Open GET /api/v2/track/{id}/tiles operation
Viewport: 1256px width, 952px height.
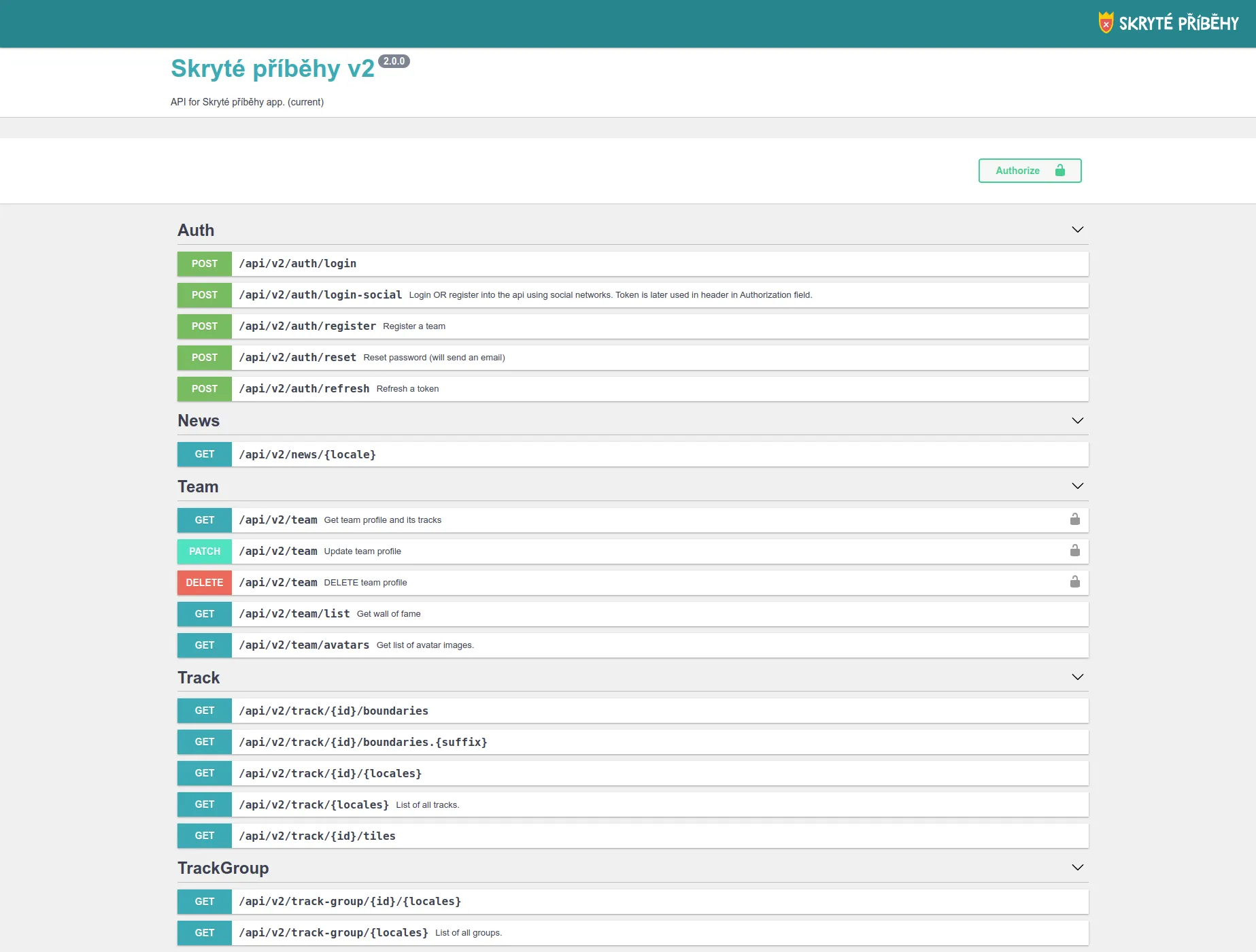point(633,836)
